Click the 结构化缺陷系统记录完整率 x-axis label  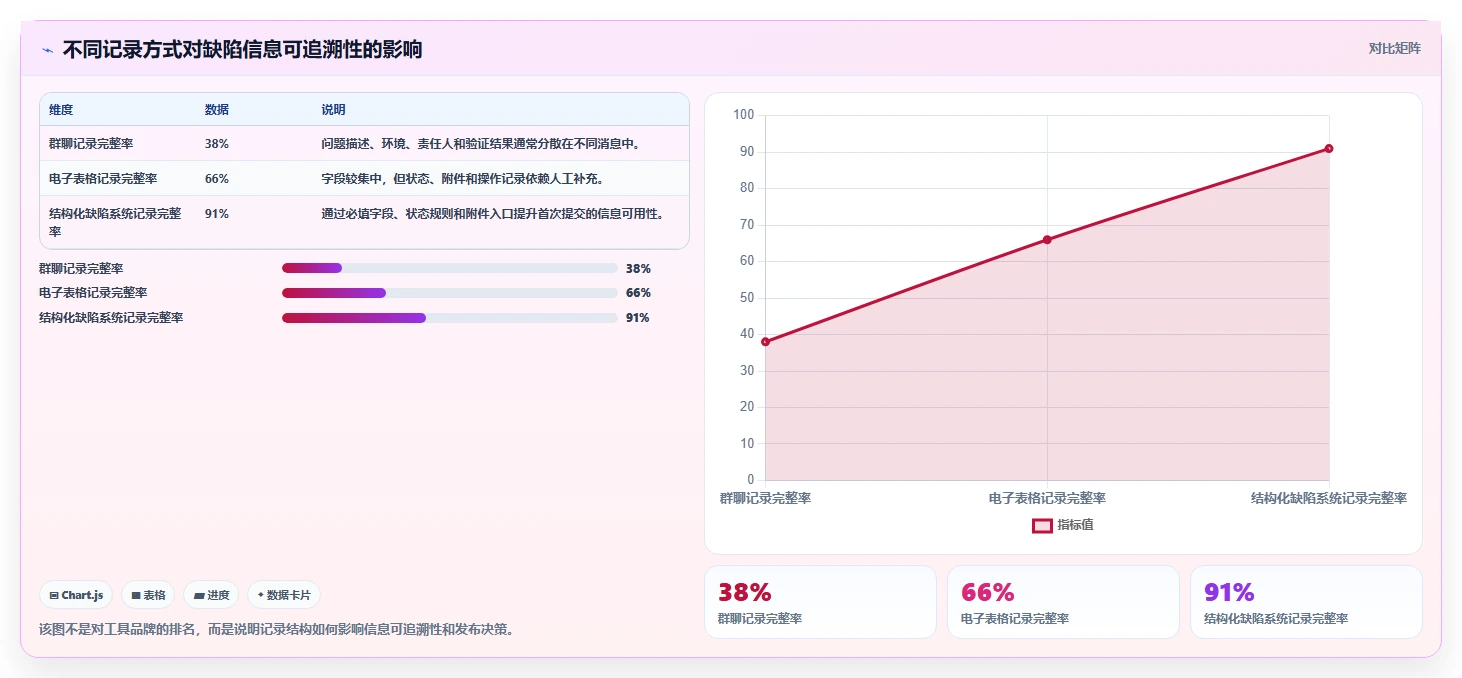pyautogui.click(x=1329, y=498)
